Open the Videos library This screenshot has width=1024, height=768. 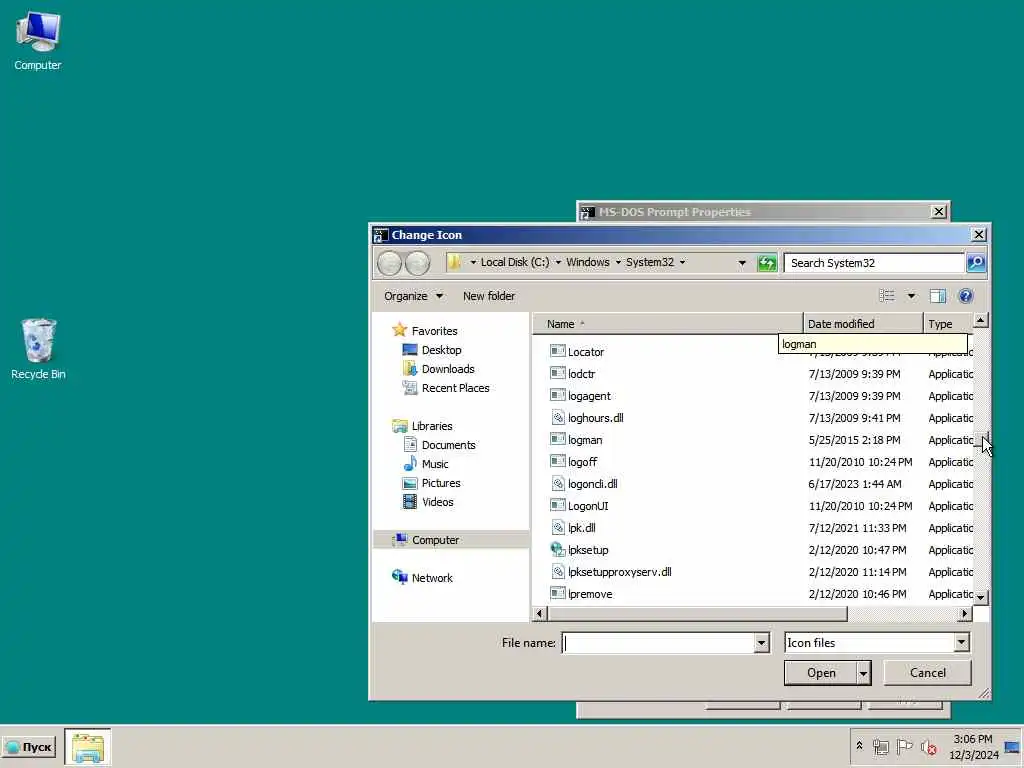click(437, 502)
